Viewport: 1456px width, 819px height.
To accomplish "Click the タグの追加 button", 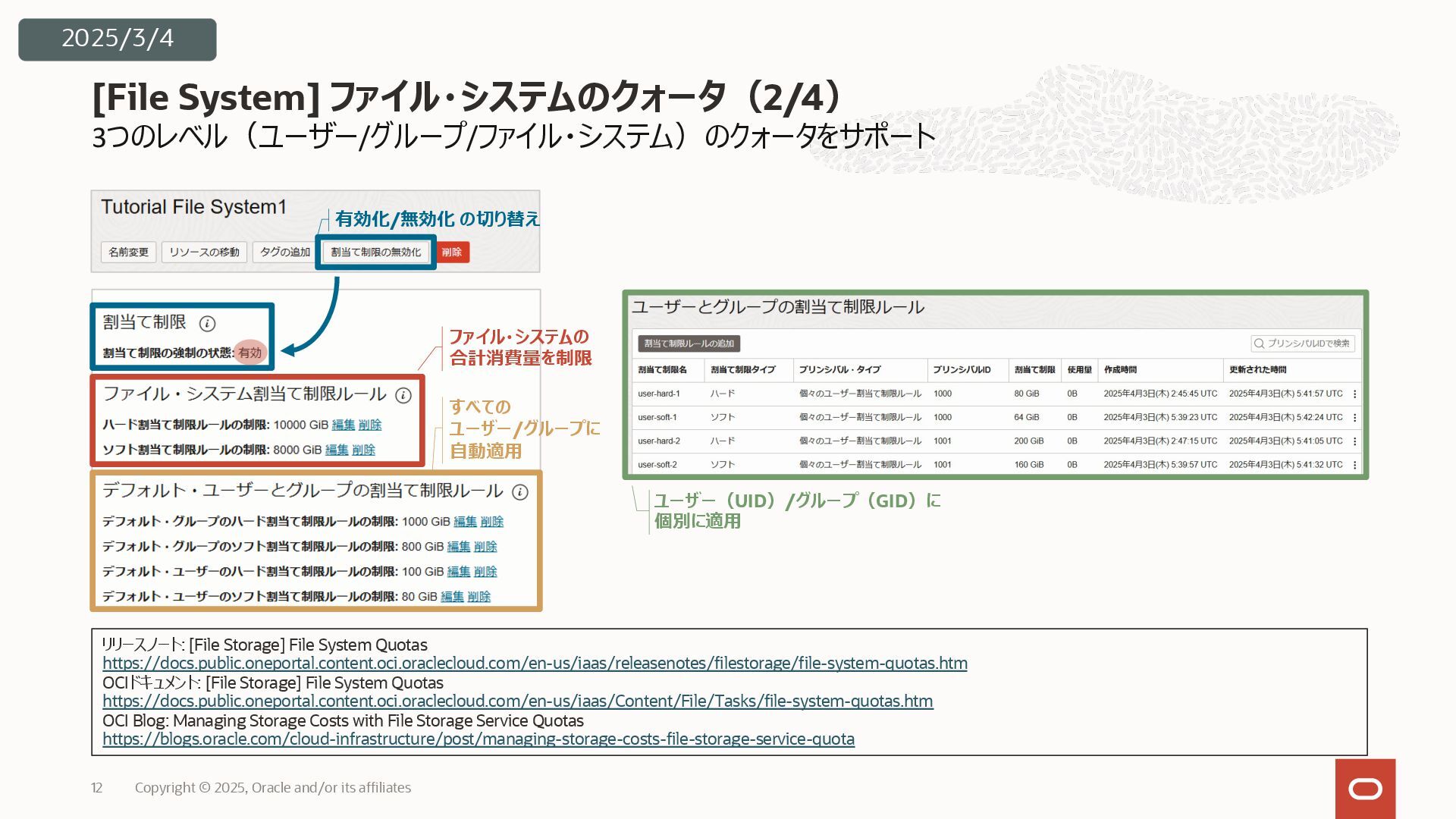I will (x=285, y=252).
